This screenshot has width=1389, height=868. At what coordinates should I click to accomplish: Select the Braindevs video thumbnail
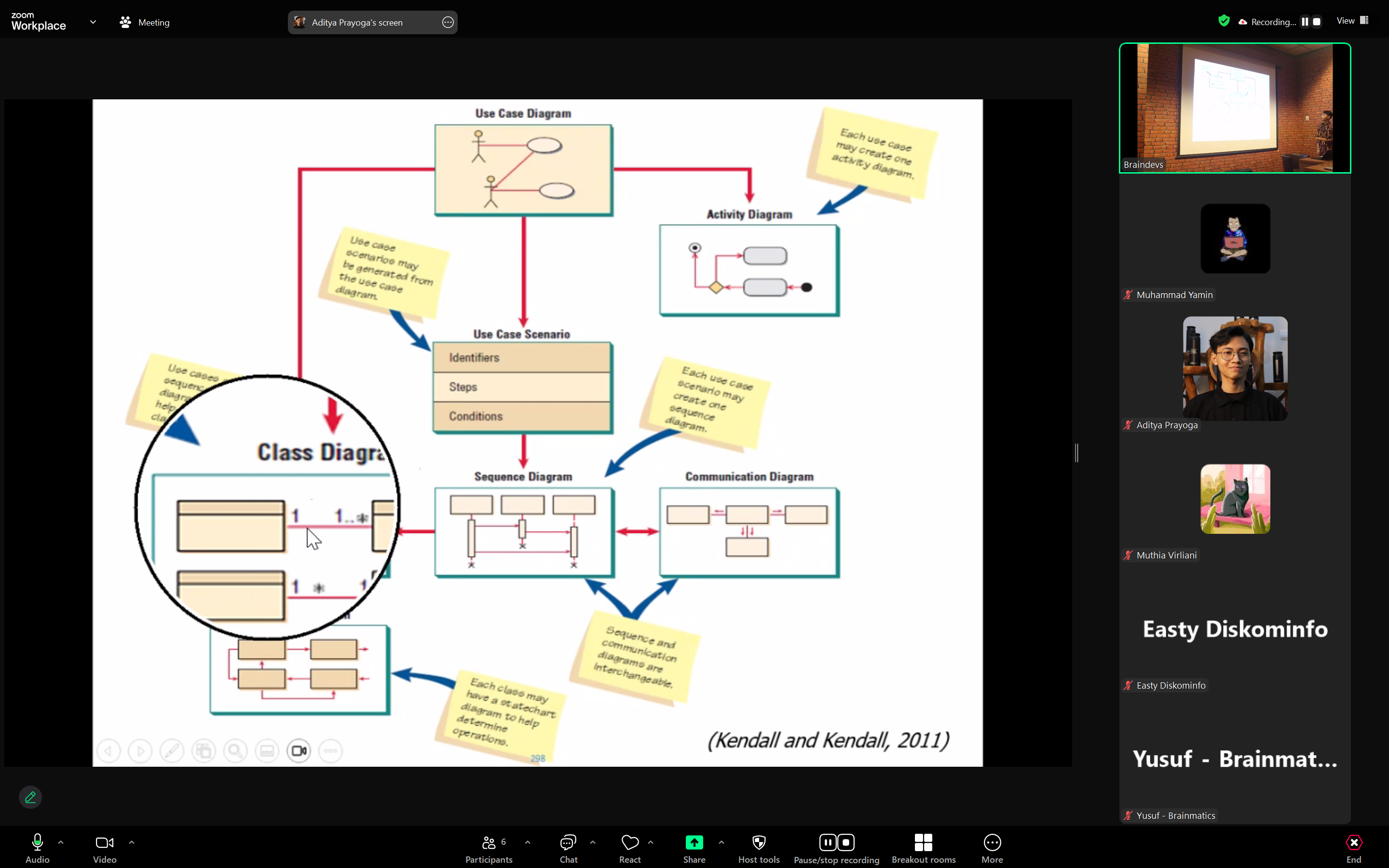(1235, 108)
